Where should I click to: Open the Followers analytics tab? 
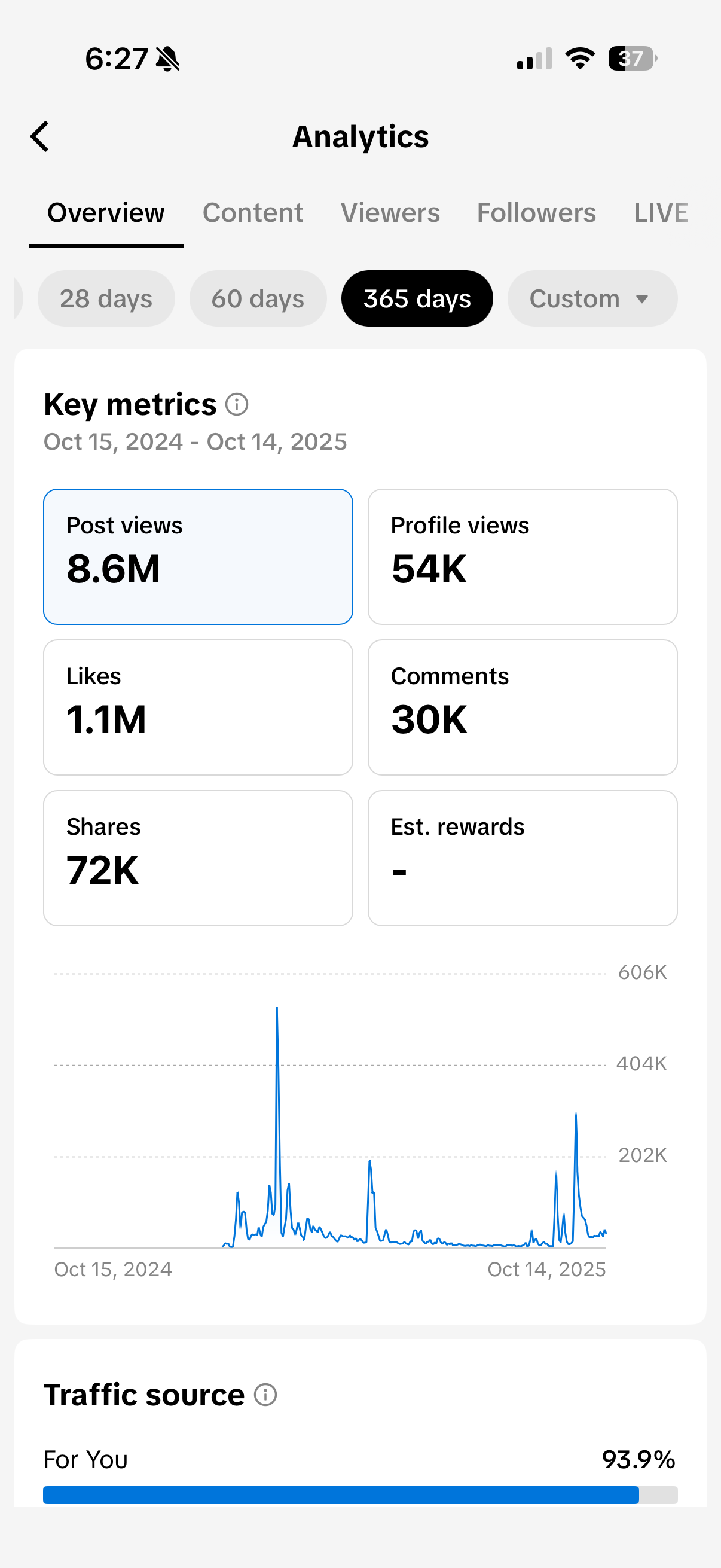[536, 212]
